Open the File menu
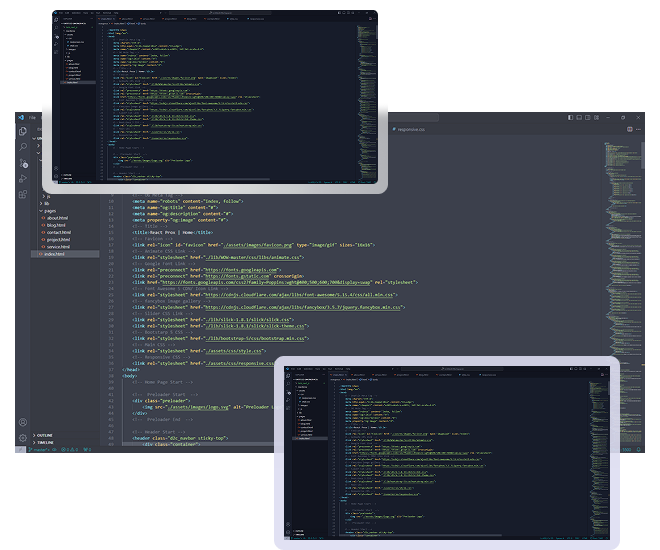 pyautogui.click(x=32, y=117)
